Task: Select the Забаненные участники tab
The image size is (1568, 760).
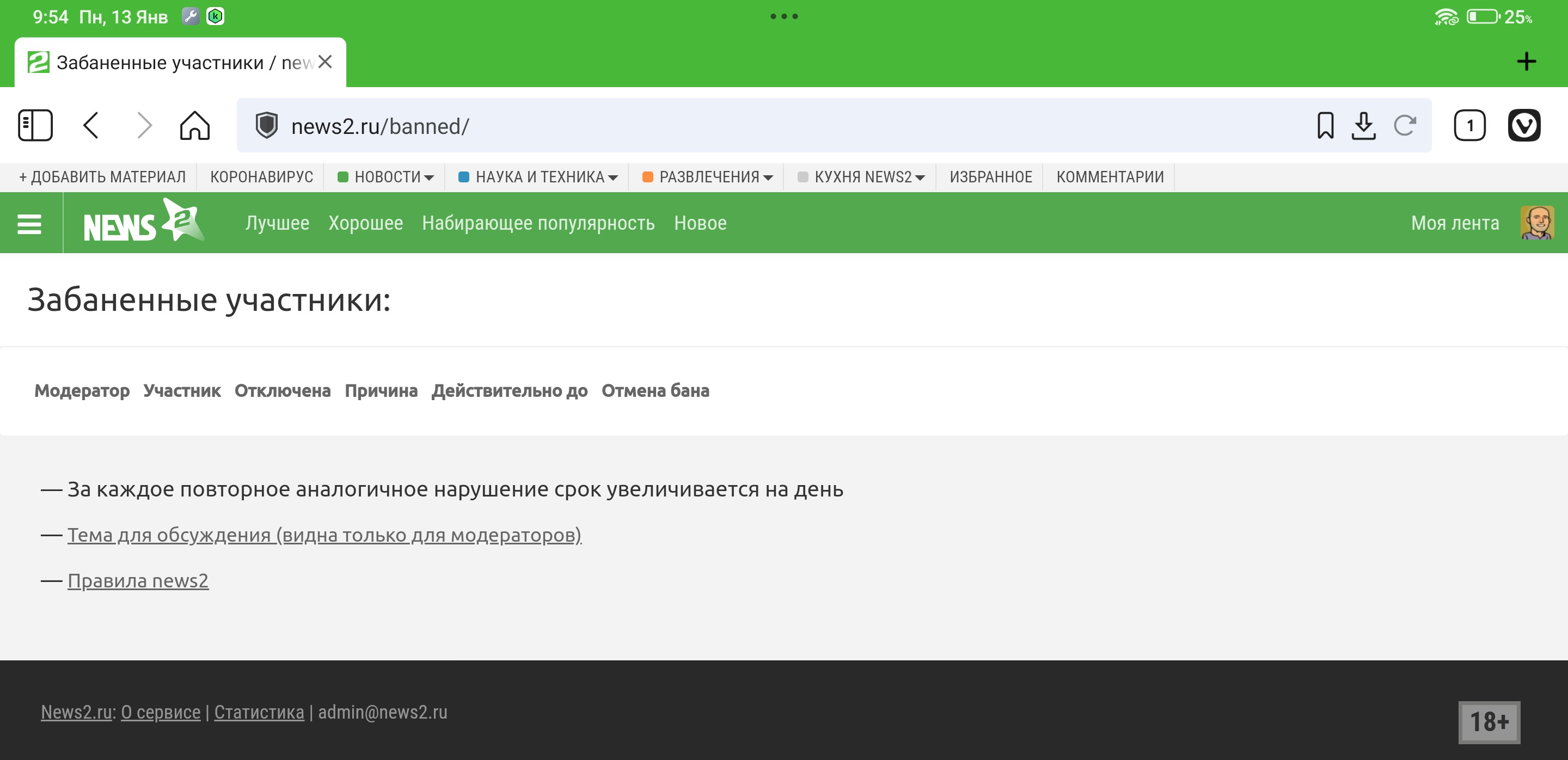Action: point(180,62)
